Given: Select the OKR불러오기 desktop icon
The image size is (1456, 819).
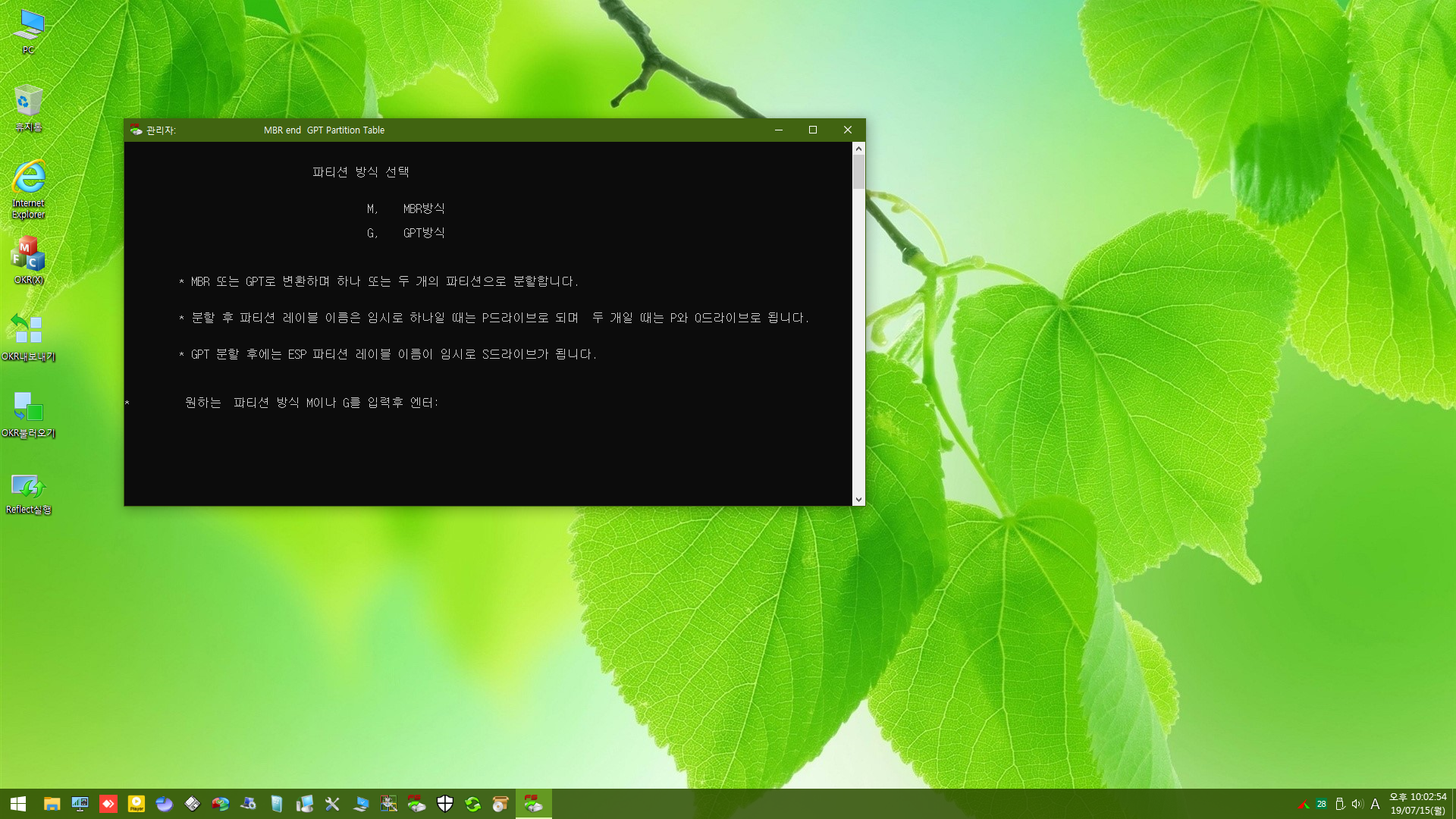Looking at the screenshot, I should pyautogui.click(x=28, y=414).
